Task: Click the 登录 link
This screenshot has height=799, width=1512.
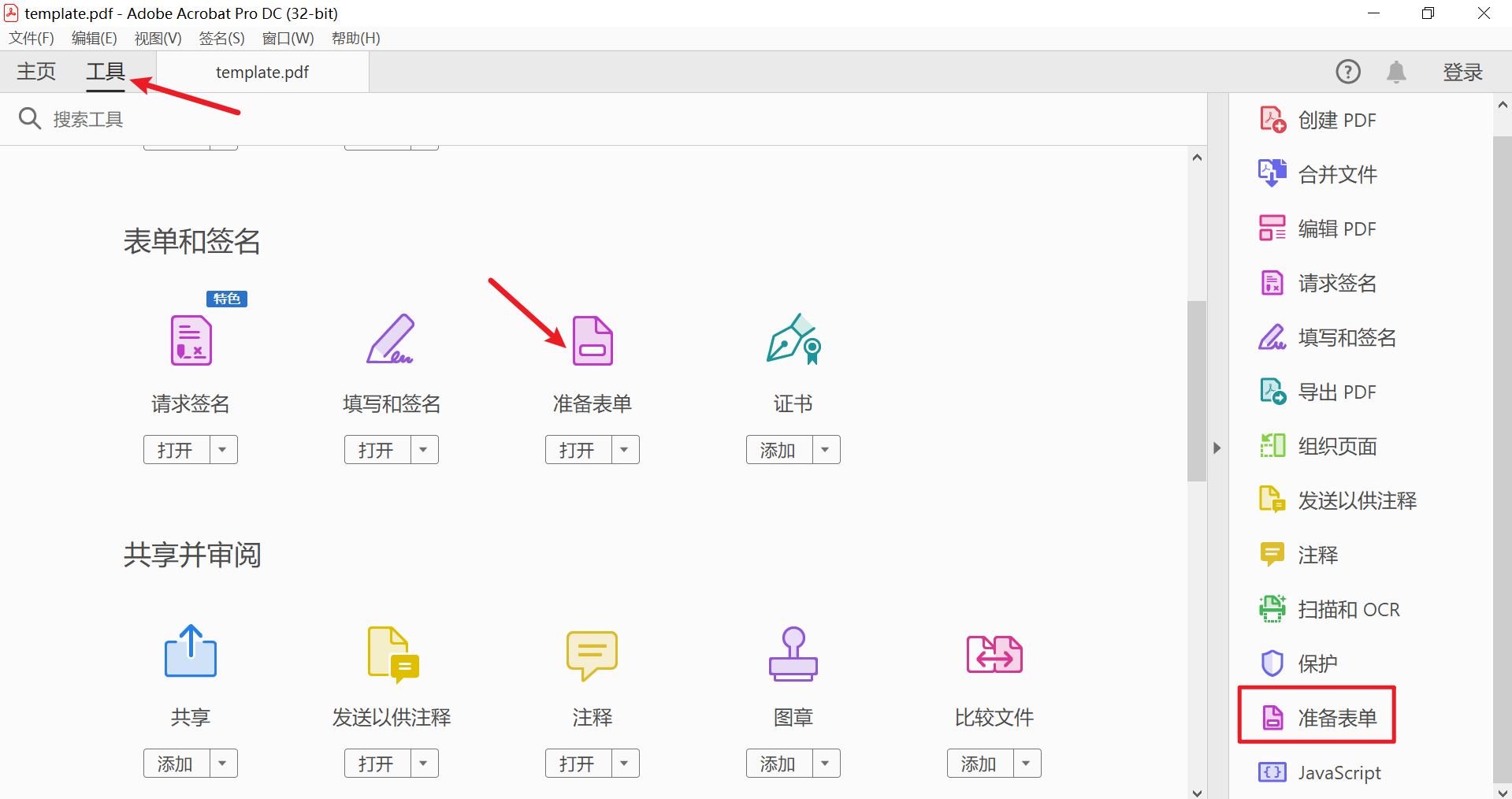Action: coord(1462,72)
